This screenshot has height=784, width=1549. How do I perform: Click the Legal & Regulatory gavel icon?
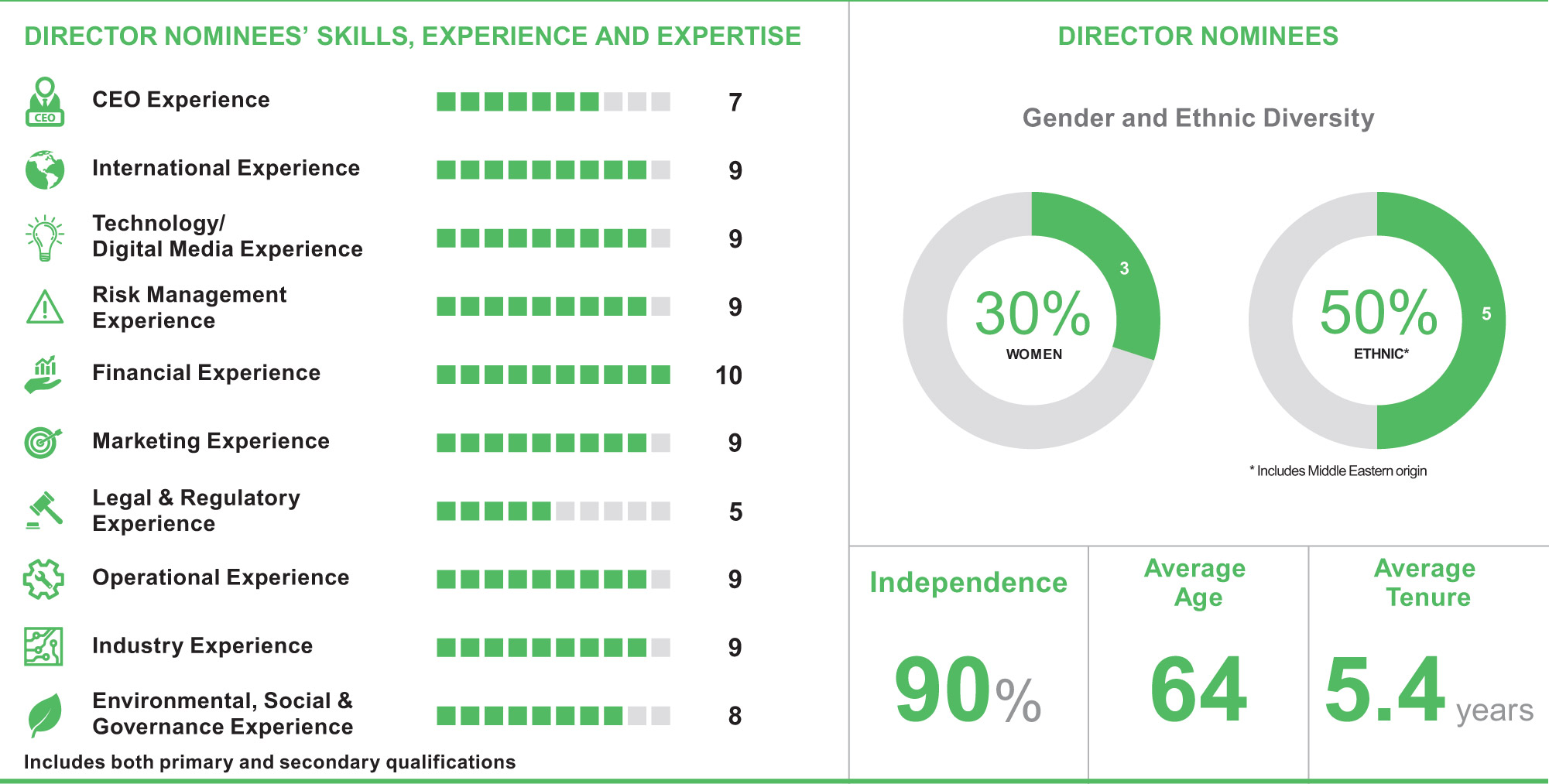tap(44, 511)
